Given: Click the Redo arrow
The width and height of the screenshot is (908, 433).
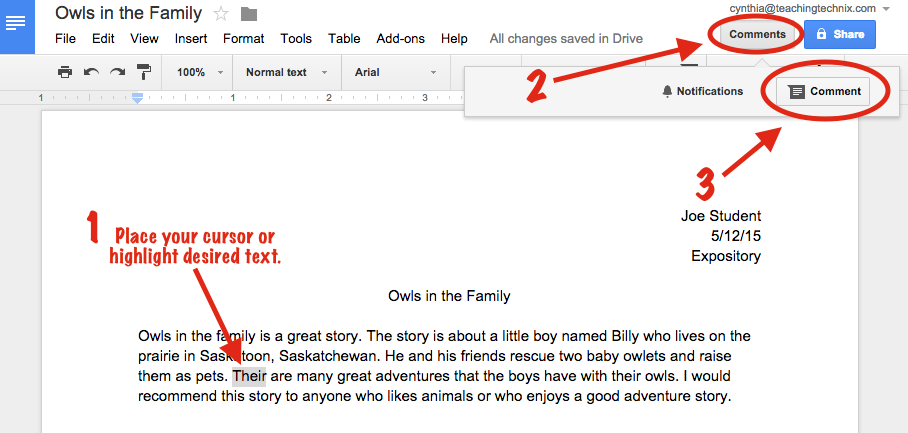Looking at the screenshot, I should point(117,72).
